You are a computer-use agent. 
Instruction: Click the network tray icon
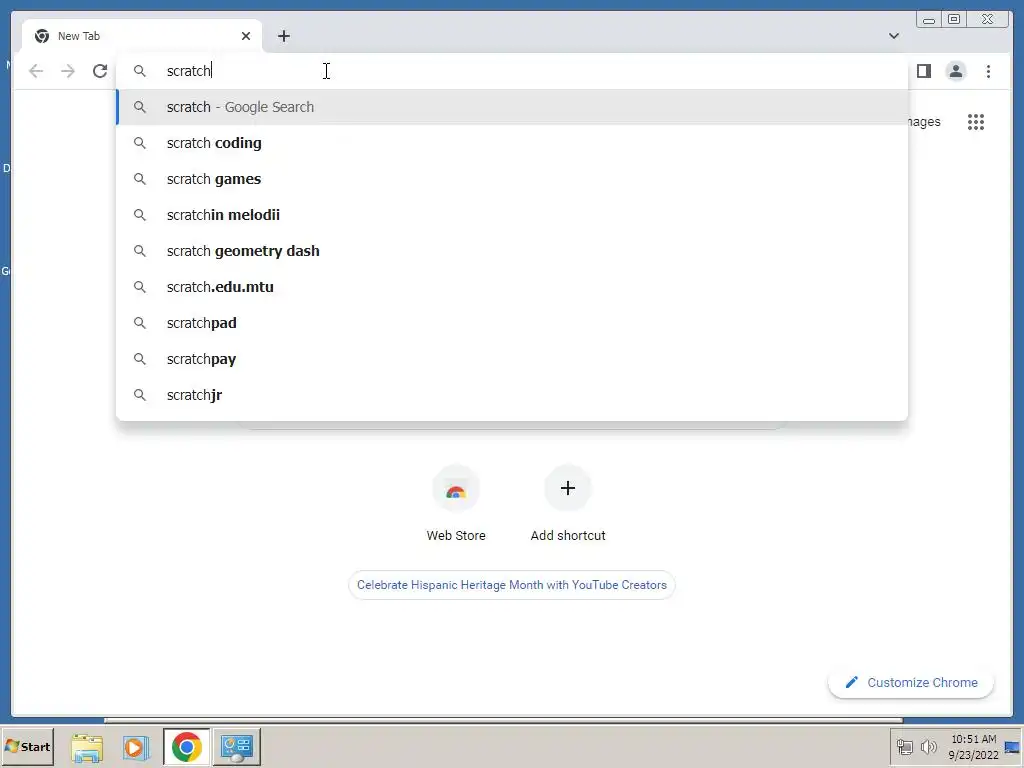[x=904, y=747]
